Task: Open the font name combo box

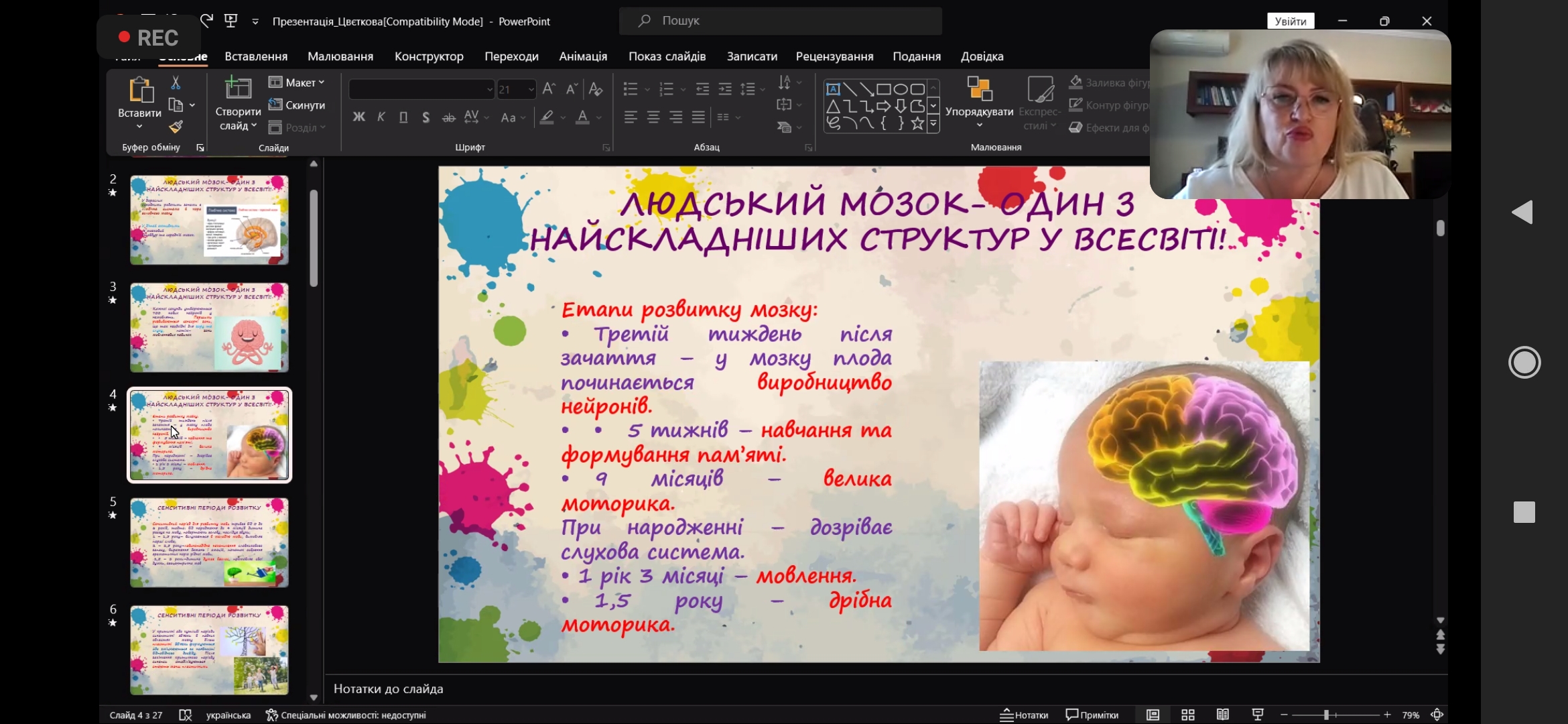Action: tap(421, 89)
